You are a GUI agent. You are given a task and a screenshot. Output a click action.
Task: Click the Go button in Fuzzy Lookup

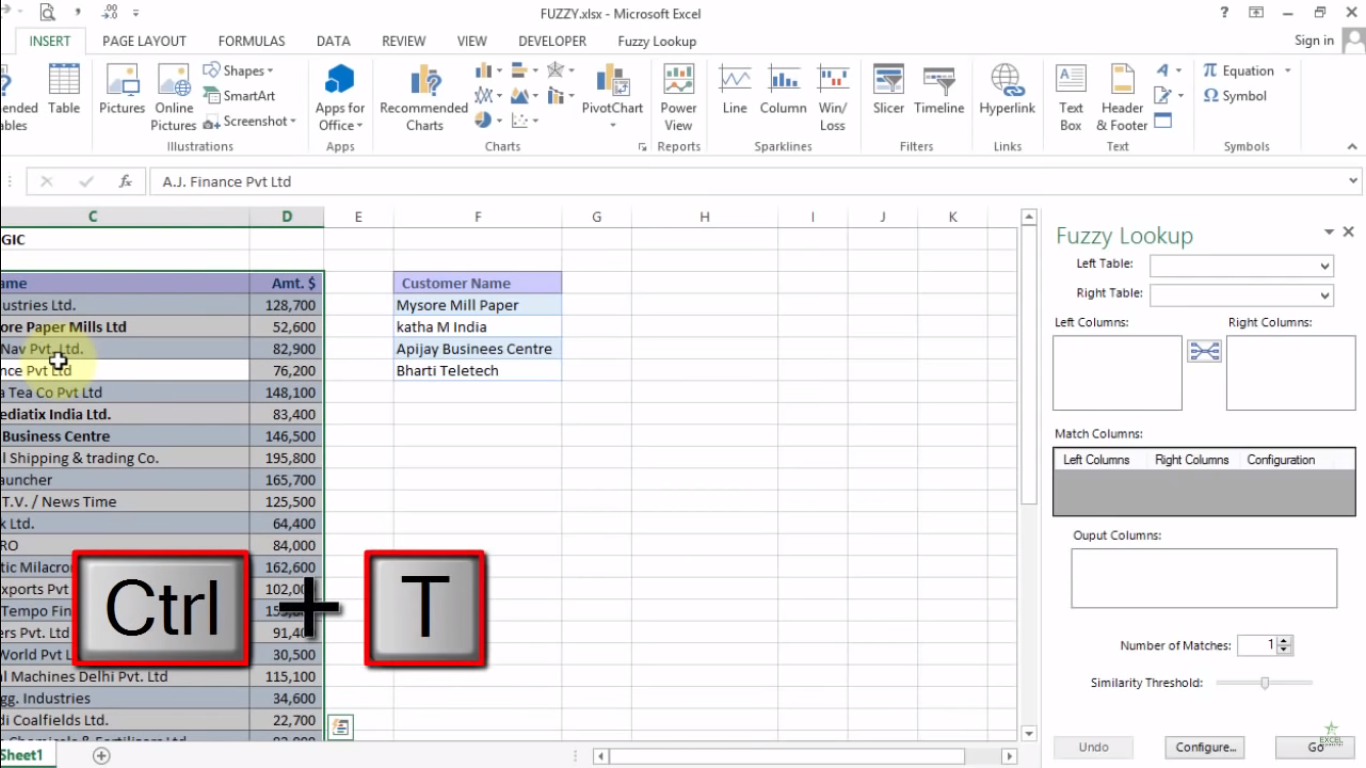point(1314,747)
